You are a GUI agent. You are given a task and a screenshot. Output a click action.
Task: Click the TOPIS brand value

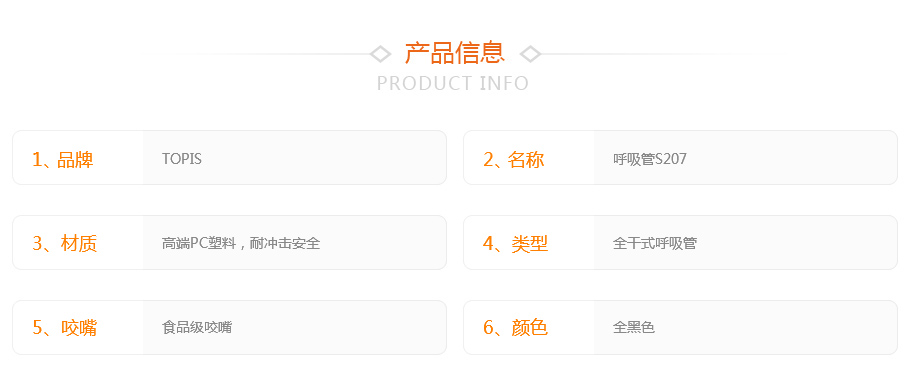coord(182,159)
